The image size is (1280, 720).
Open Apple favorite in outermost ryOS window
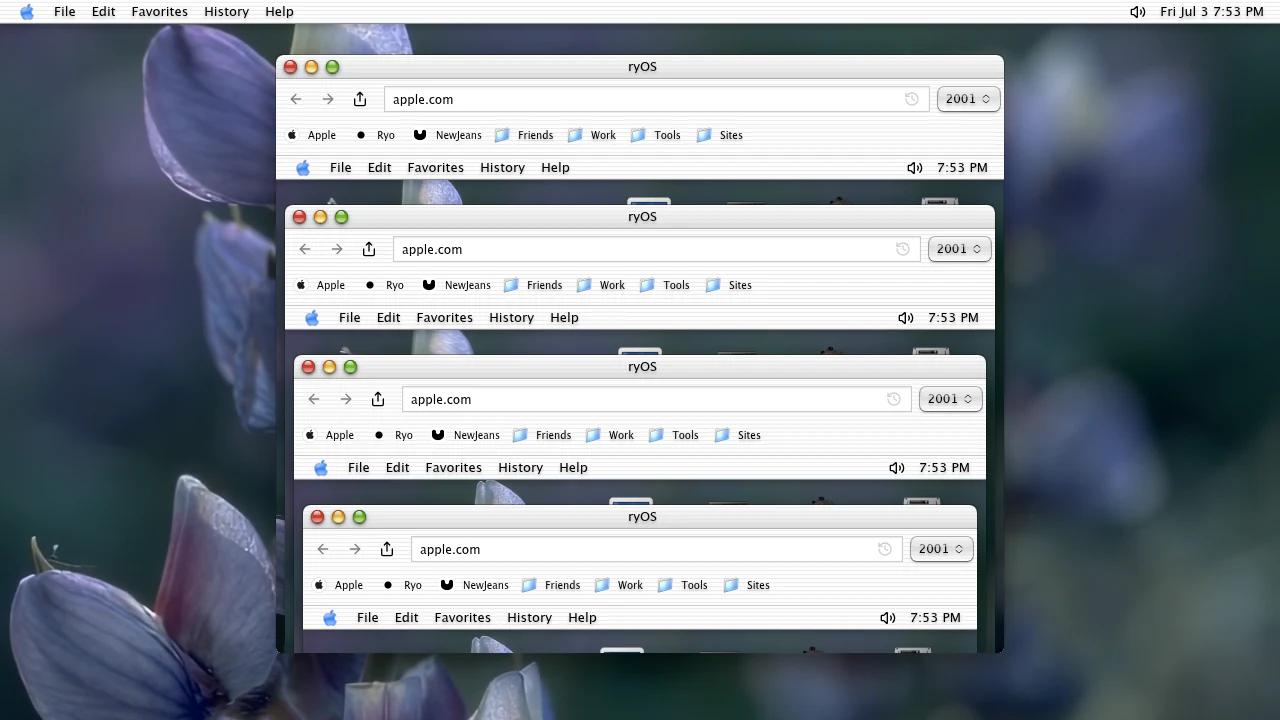311,135
